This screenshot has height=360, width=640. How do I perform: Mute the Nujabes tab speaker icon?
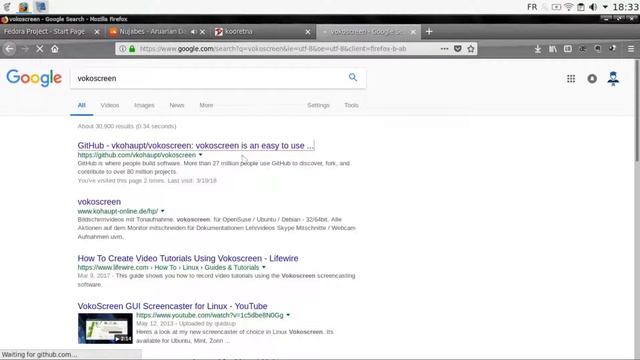(x=193, y=32)
